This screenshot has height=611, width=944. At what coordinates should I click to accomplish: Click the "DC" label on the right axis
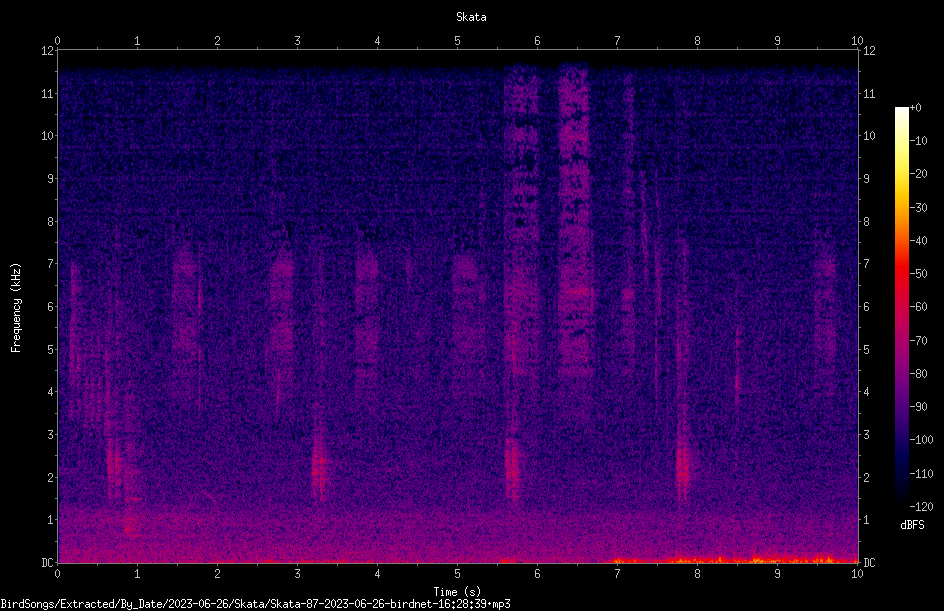[869, 562]
